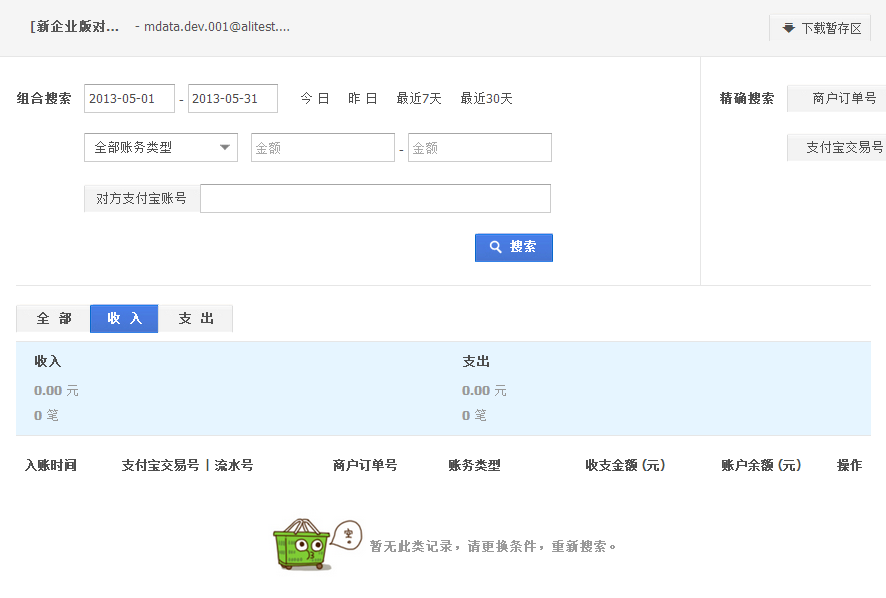Choose the 最近30天 date range
This screenshot has height=598, width=886.
486,98
